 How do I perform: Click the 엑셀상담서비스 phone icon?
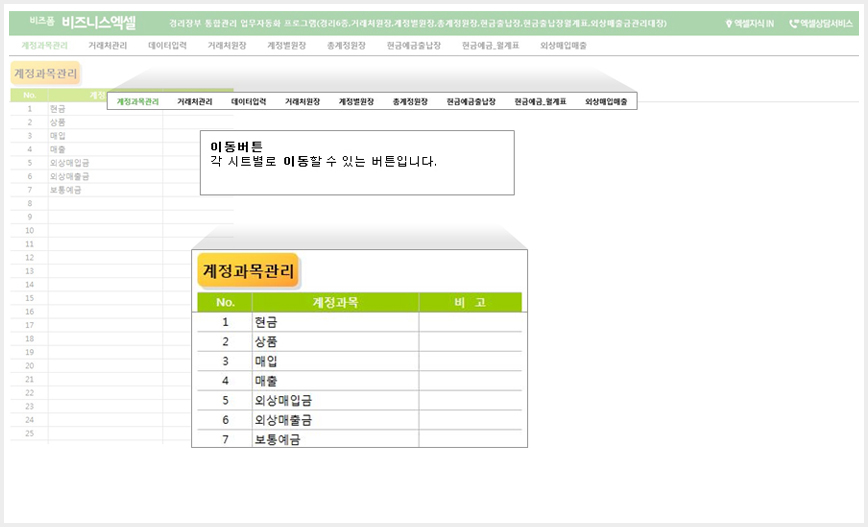pos(793,24)
